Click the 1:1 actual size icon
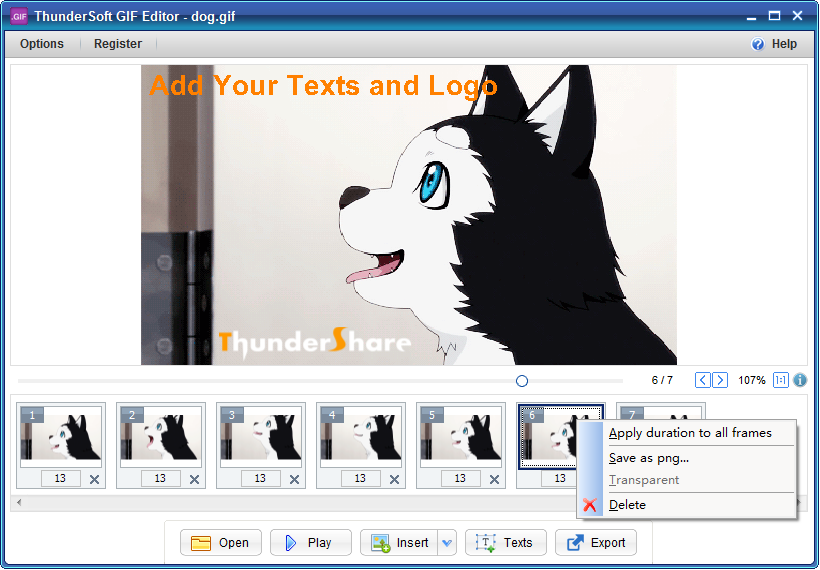The height and width of the screenshot is (570, 820). pyautogui.click(x=781, y=380)
